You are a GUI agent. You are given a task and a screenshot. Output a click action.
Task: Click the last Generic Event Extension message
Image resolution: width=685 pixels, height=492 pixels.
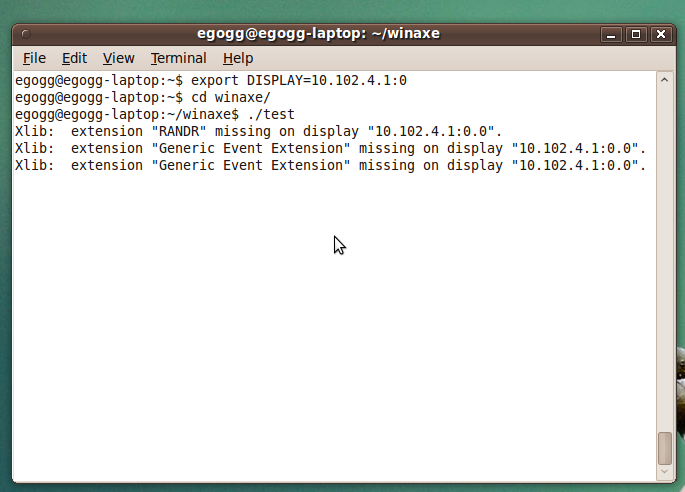[x=330, y=166]
